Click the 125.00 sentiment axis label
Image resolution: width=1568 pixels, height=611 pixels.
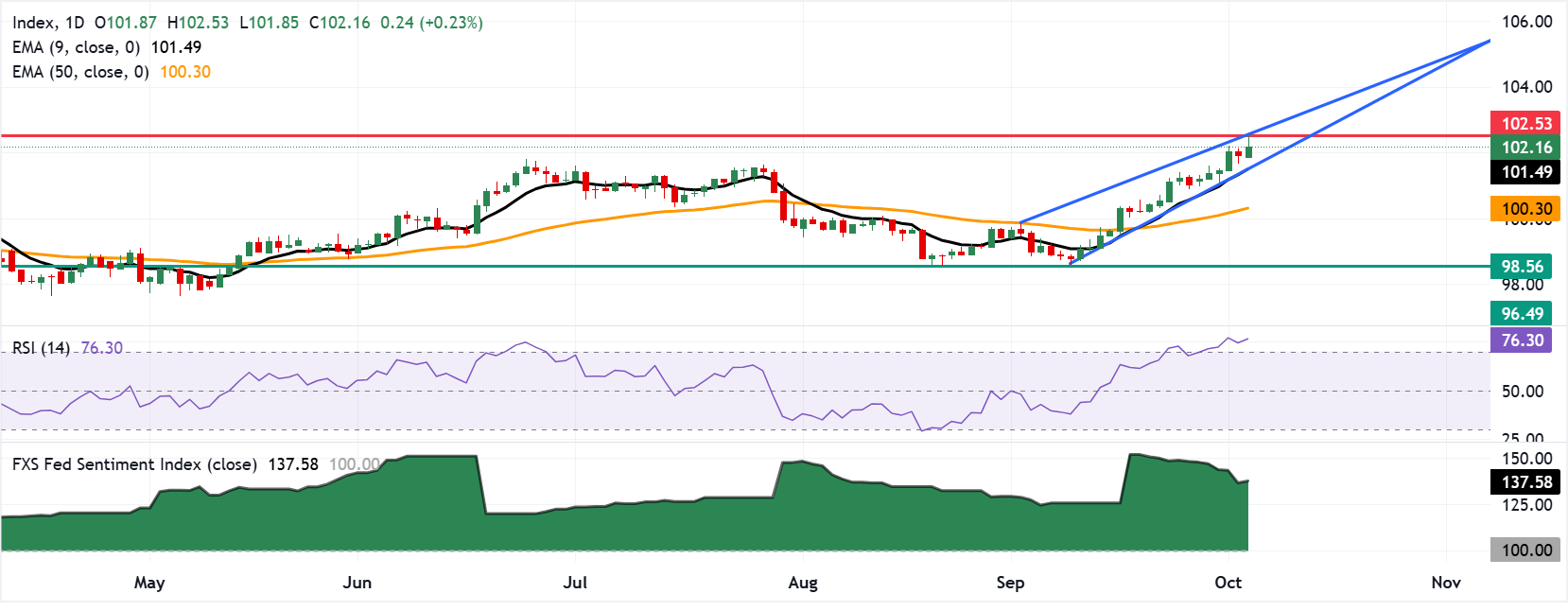[x=1527, y=505]
